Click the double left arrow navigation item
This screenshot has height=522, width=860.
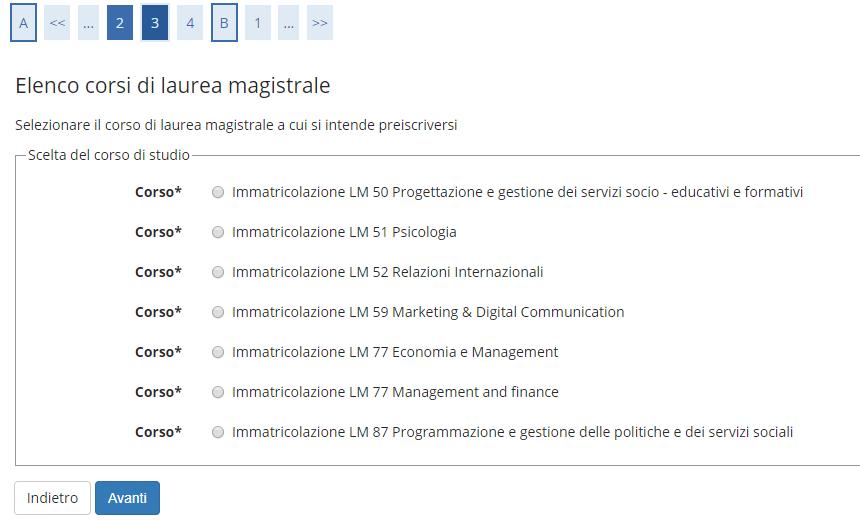tap(57, 22)
